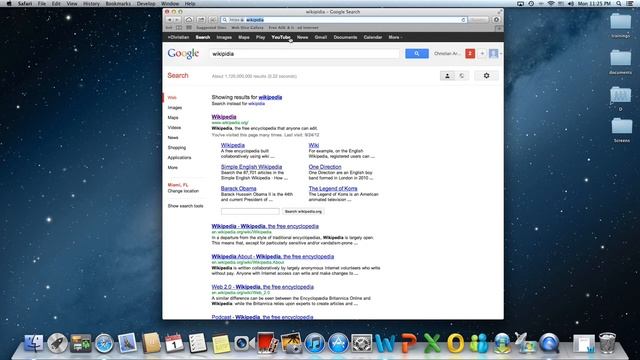
Task: Expand More in the left search sidebar
Action: [173, 167]
